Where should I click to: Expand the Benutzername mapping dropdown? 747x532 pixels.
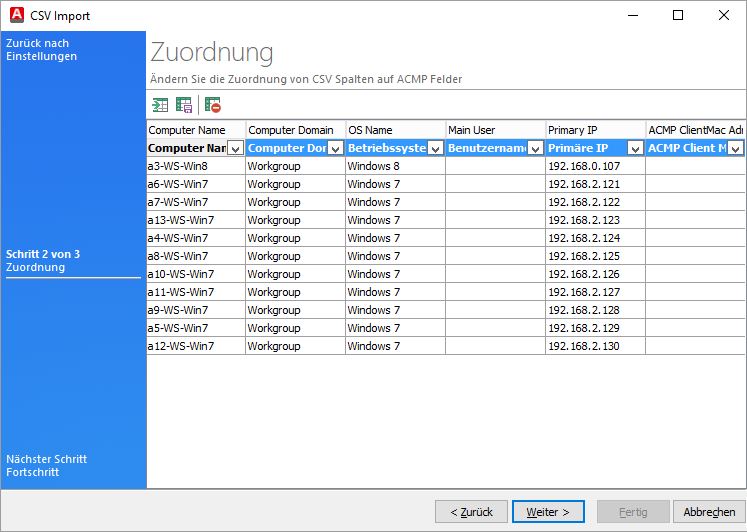coord(535,148)
